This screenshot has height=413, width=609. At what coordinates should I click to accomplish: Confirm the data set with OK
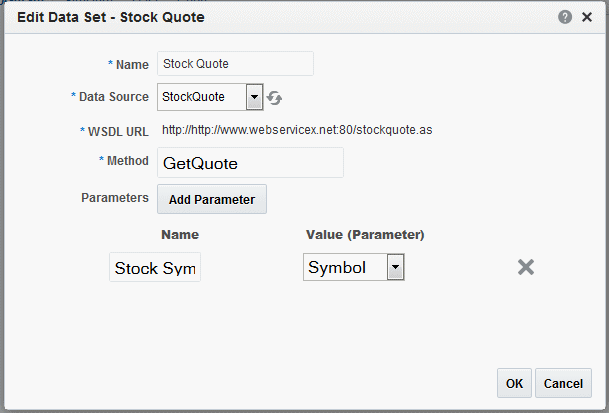tap(514, 383)
